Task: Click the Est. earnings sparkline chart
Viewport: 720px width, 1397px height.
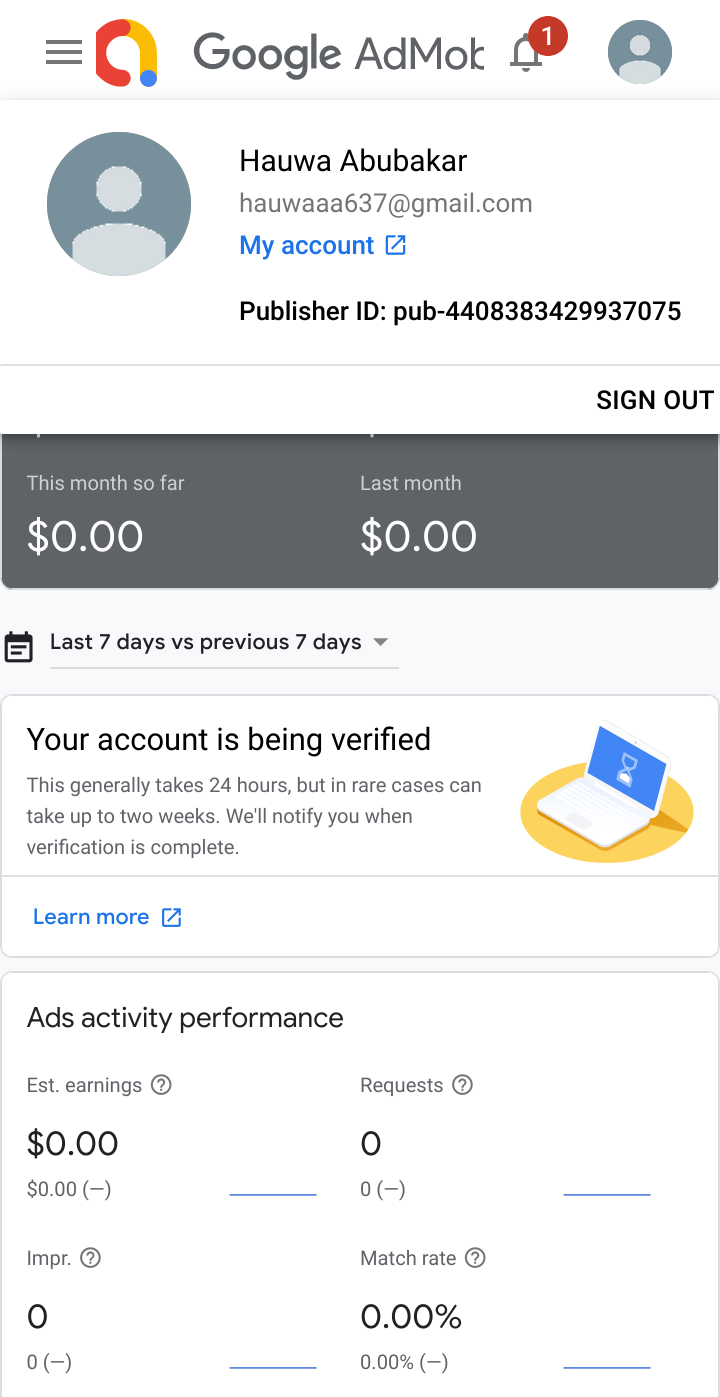Action: (x=272, y=1190)
